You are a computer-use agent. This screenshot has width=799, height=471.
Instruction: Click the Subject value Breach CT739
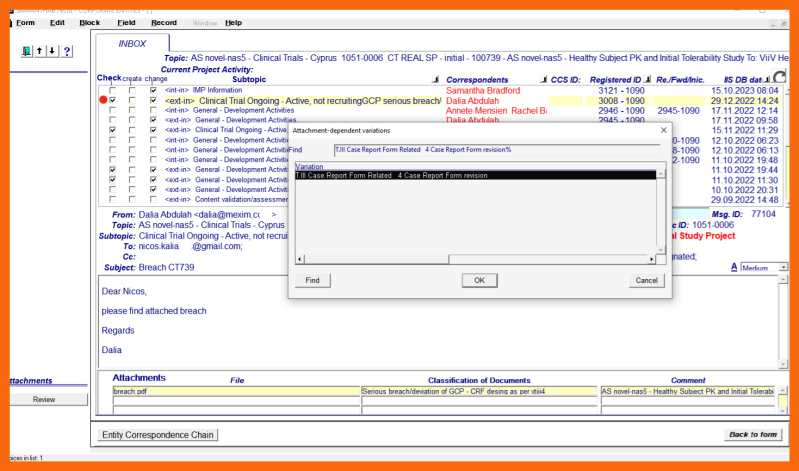[166, 268]
